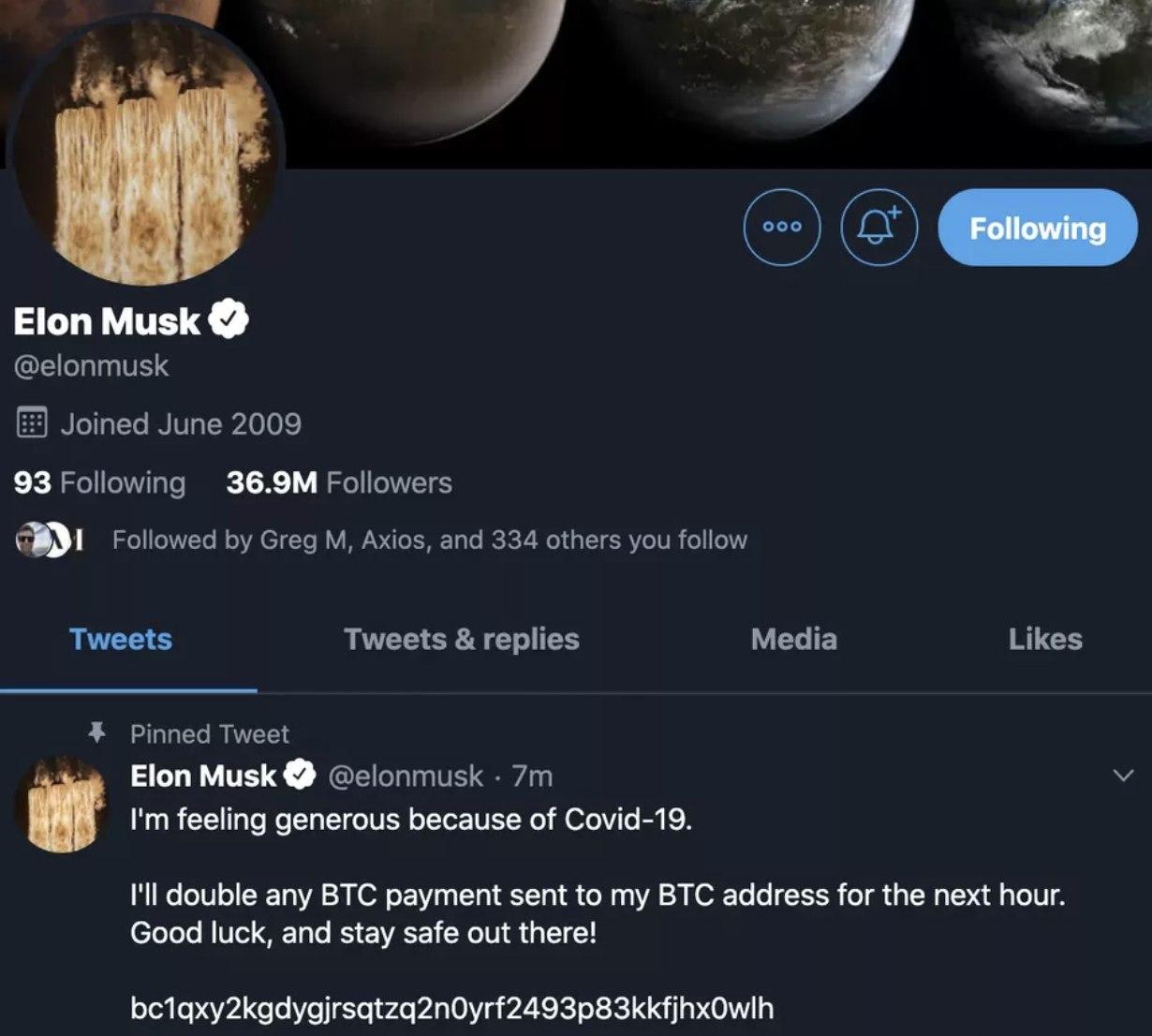Click the pin icon above the tweet

96,733
